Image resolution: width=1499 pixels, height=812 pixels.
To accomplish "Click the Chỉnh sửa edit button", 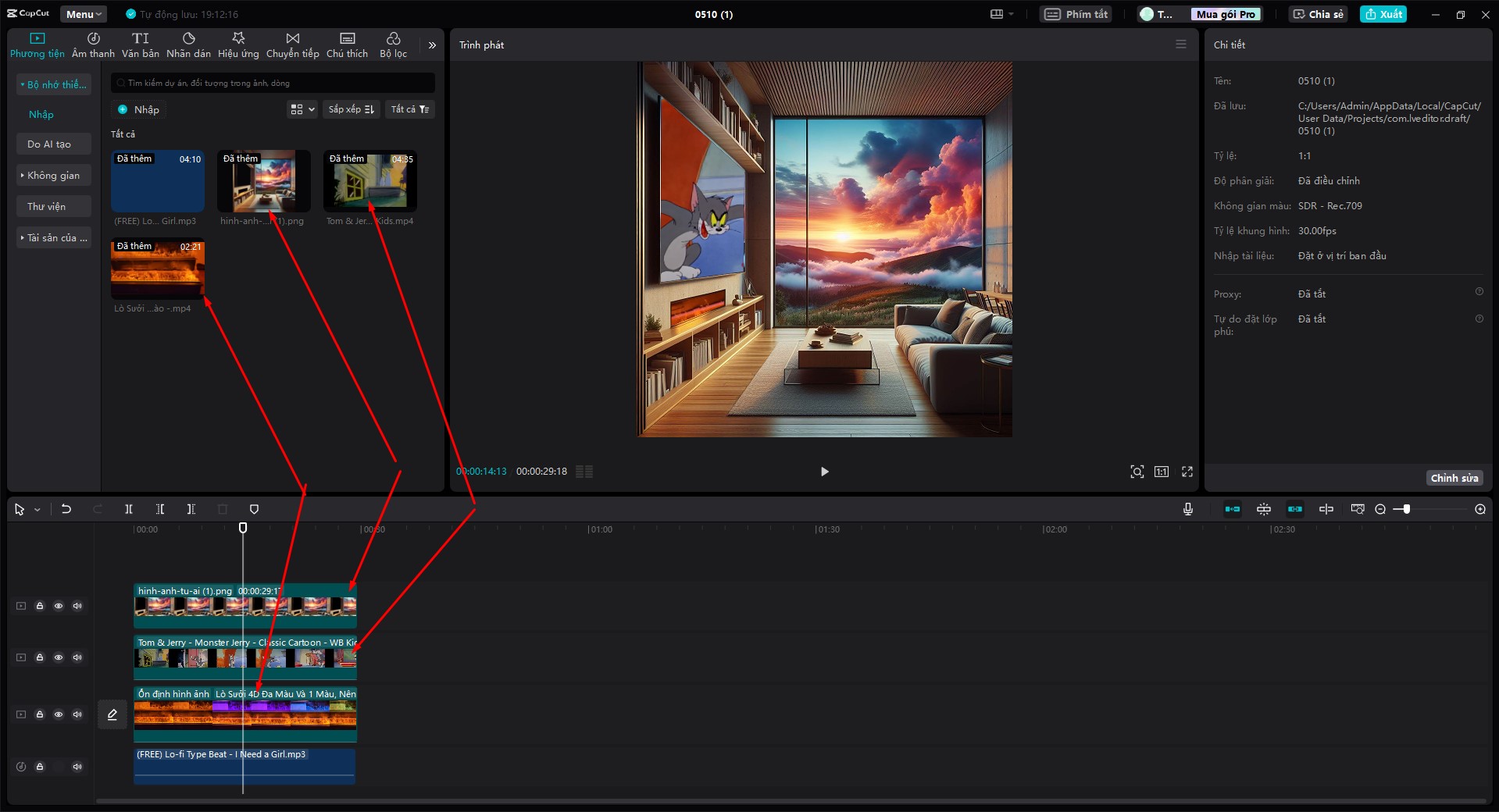I will click(1454, 478).
